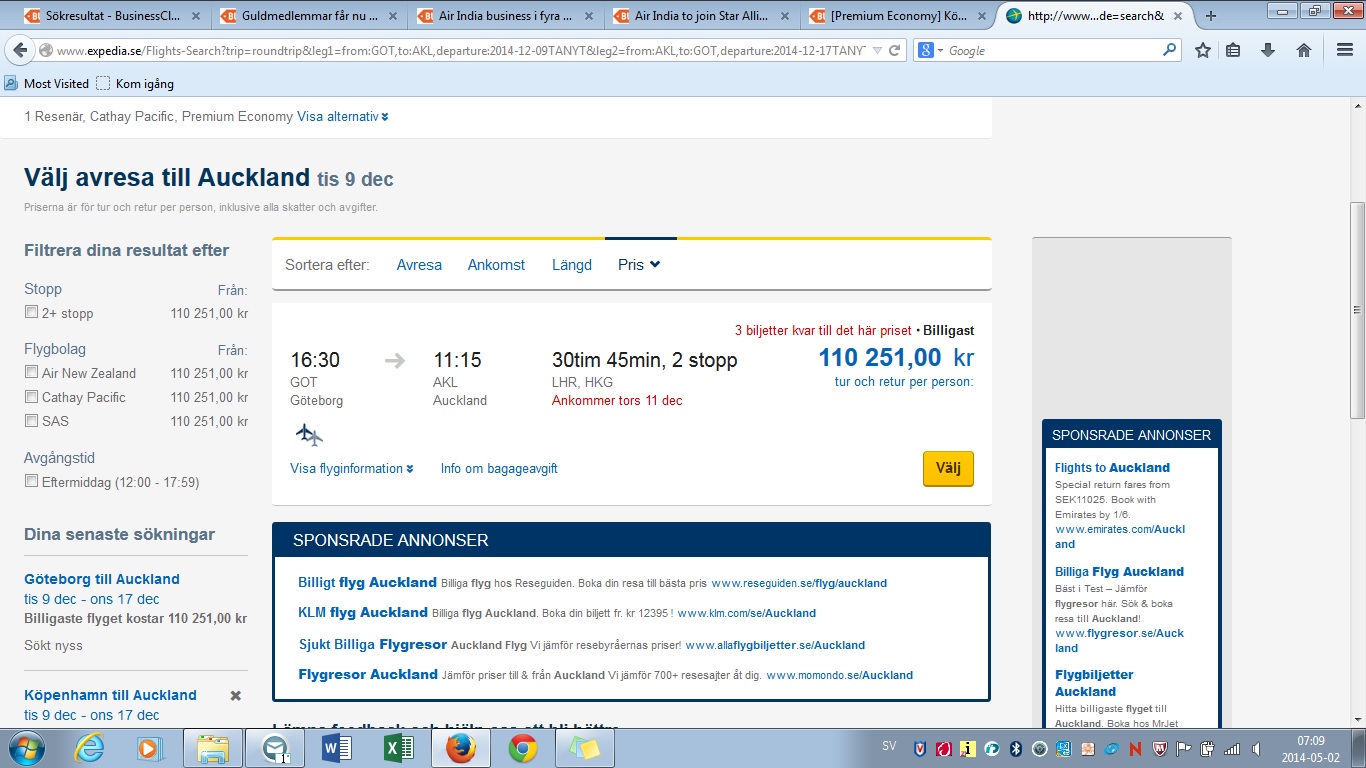Viewport: 1366px width, 768px height.
Task: Click the Firefox bookmark star icon
Action: coord(1203,50)
